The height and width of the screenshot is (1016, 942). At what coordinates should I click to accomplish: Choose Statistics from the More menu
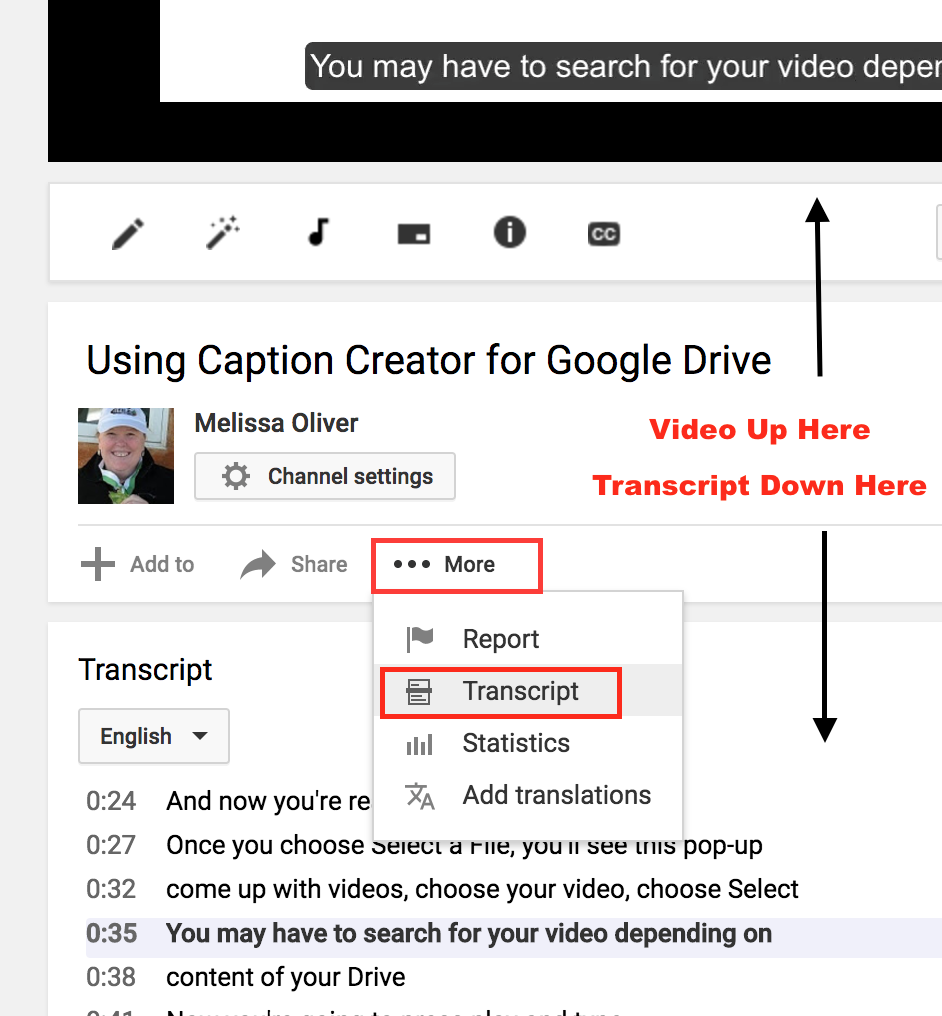coord(528,744)
